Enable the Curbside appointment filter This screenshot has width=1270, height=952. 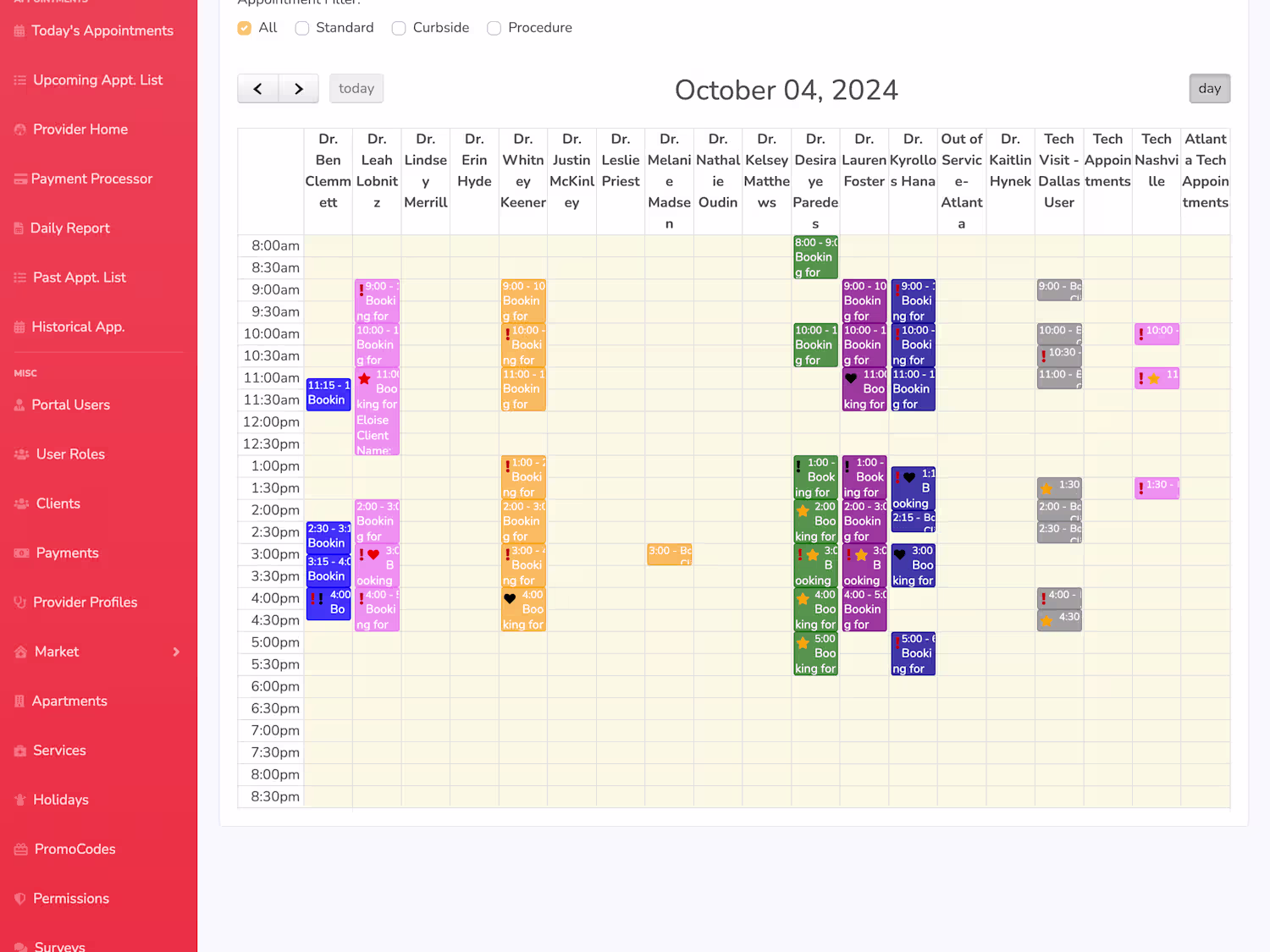click(399, 28)
